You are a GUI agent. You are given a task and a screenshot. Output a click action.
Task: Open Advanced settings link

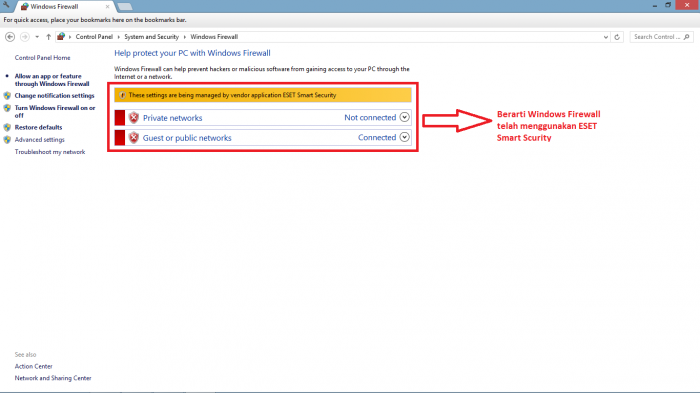click(x=40, y=140)
